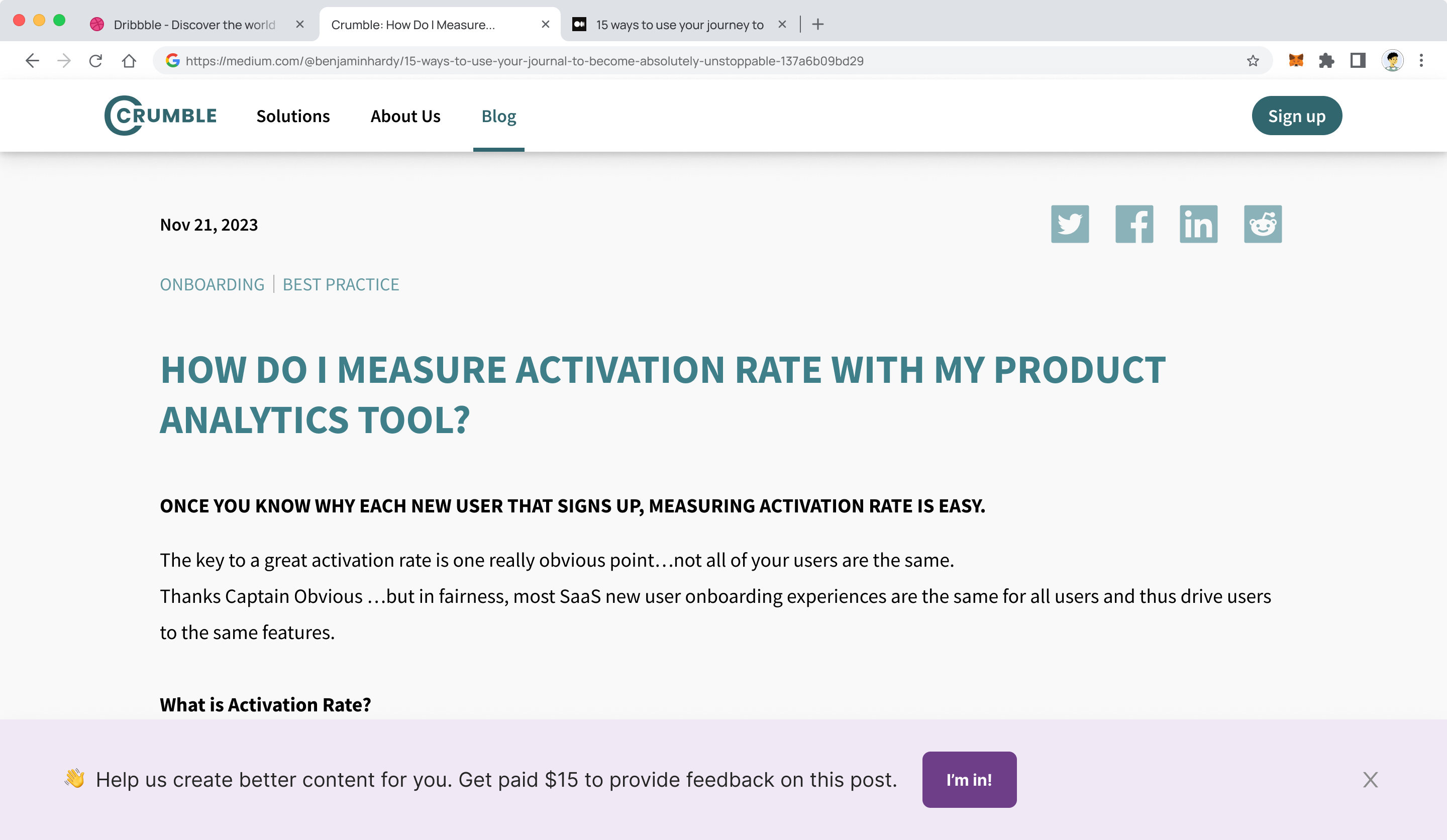Share the post on Twitter
Image resolution: width=1447 pixels, height=840 pixels.
(1070, 224)
